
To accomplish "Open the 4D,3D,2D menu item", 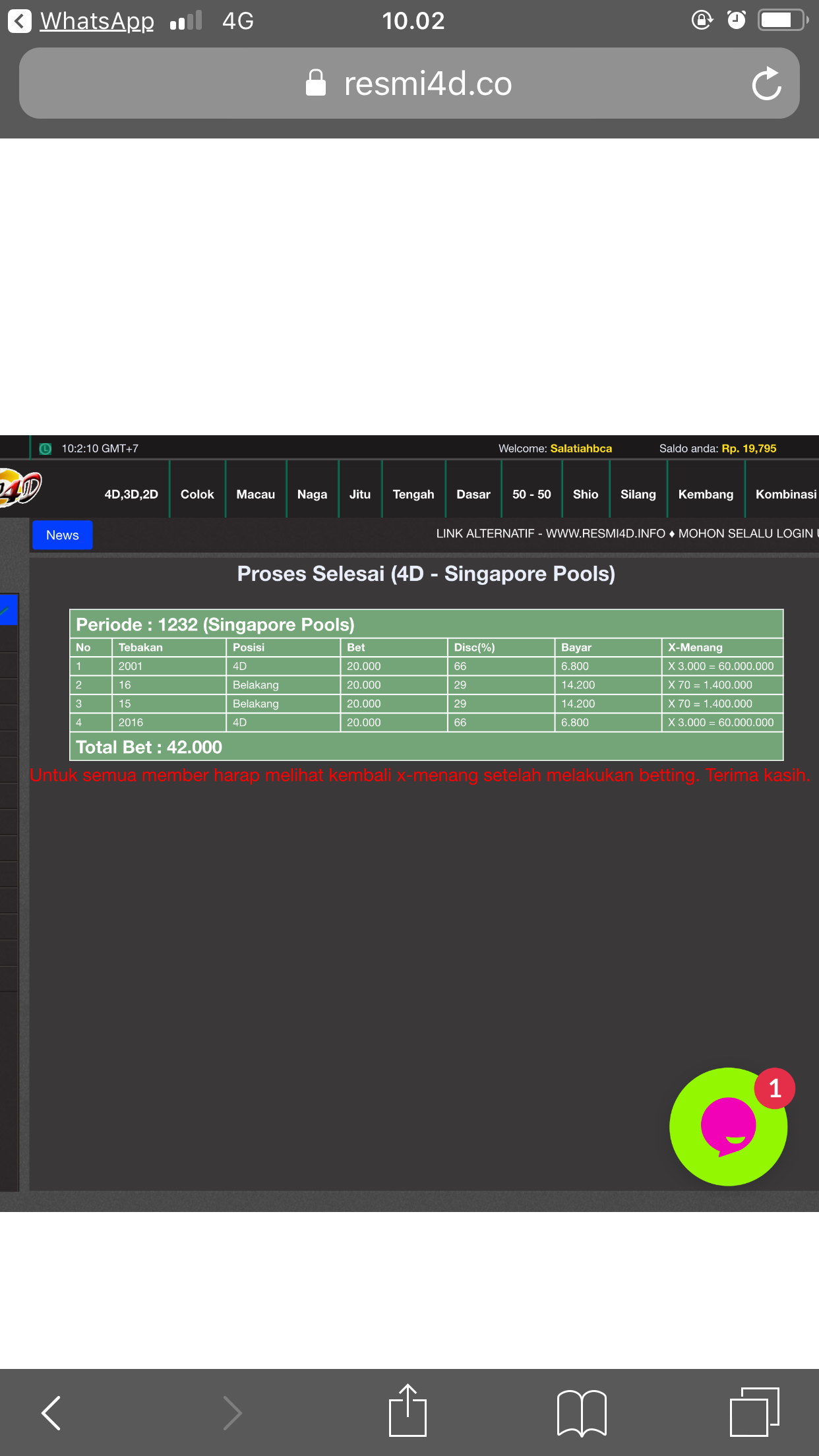I will [x=131, y=495].
